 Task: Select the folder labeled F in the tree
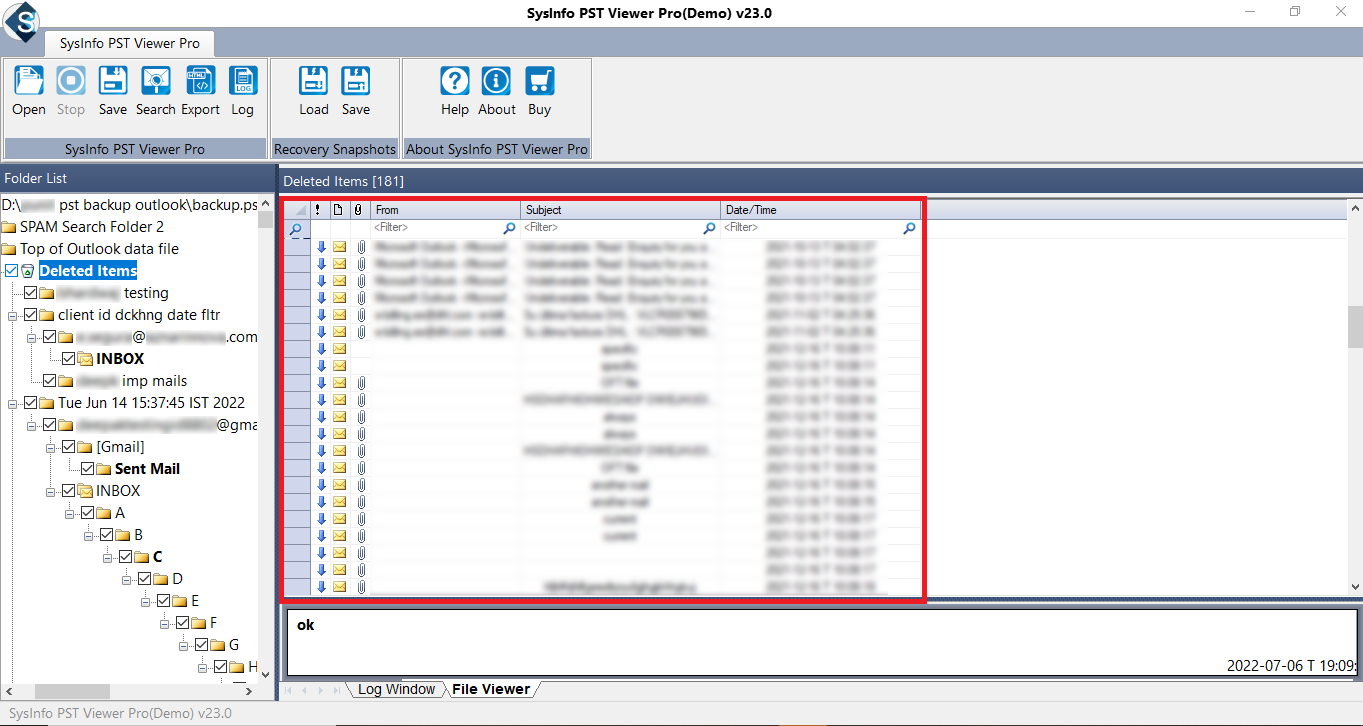click(x=213, y=623)
